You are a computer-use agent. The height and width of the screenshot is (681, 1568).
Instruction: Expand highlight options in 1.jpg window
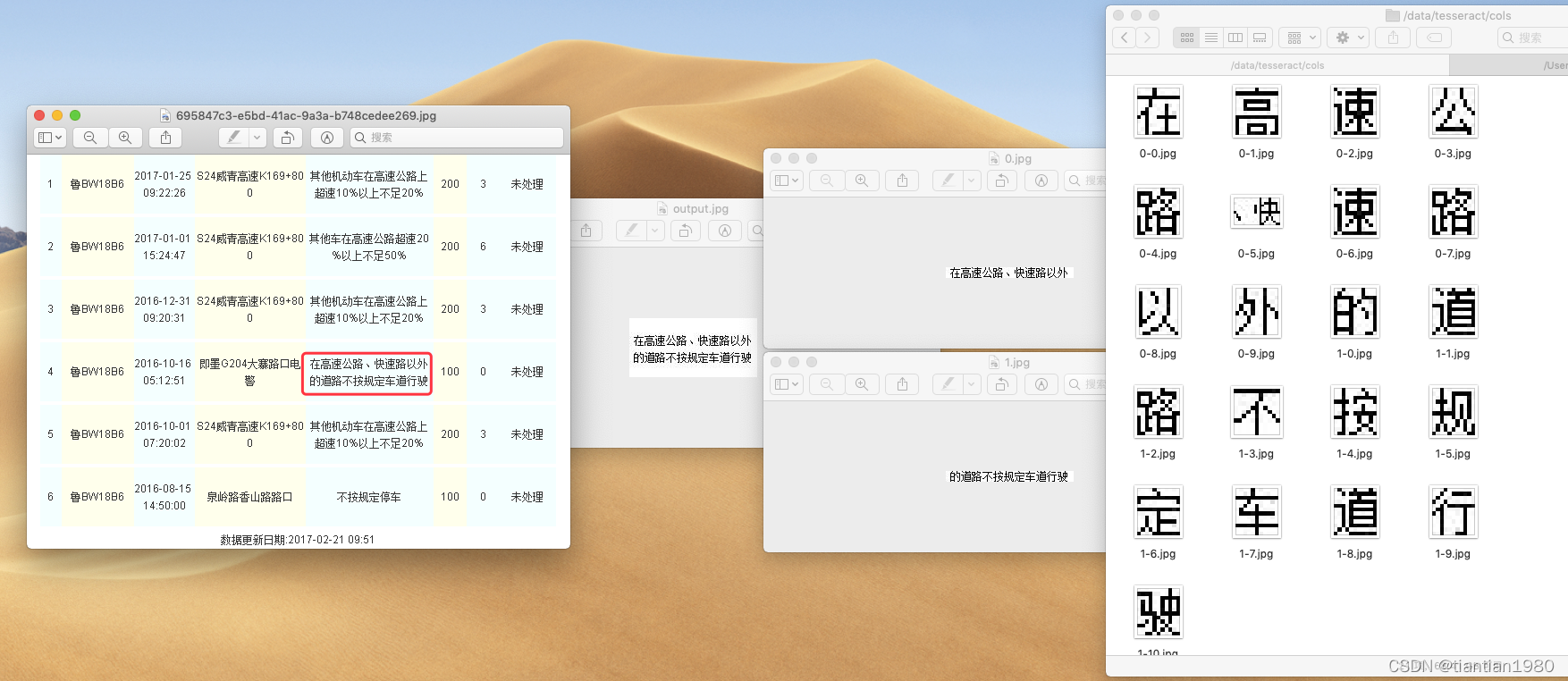click(x=971, y=384)
